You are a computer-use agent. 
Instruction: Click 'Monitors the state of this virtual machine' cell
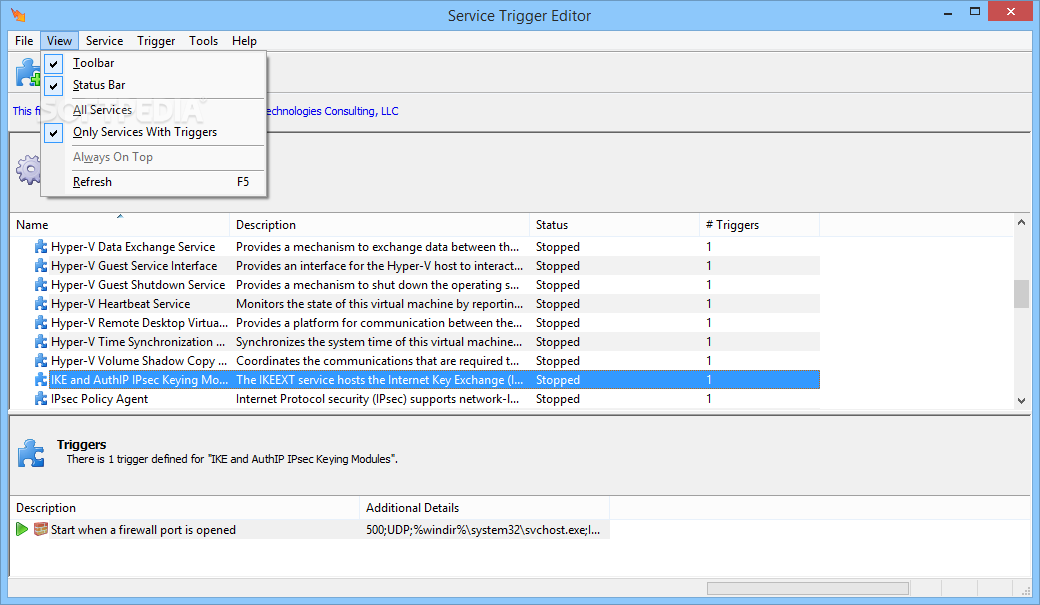(x=379, y=304)
